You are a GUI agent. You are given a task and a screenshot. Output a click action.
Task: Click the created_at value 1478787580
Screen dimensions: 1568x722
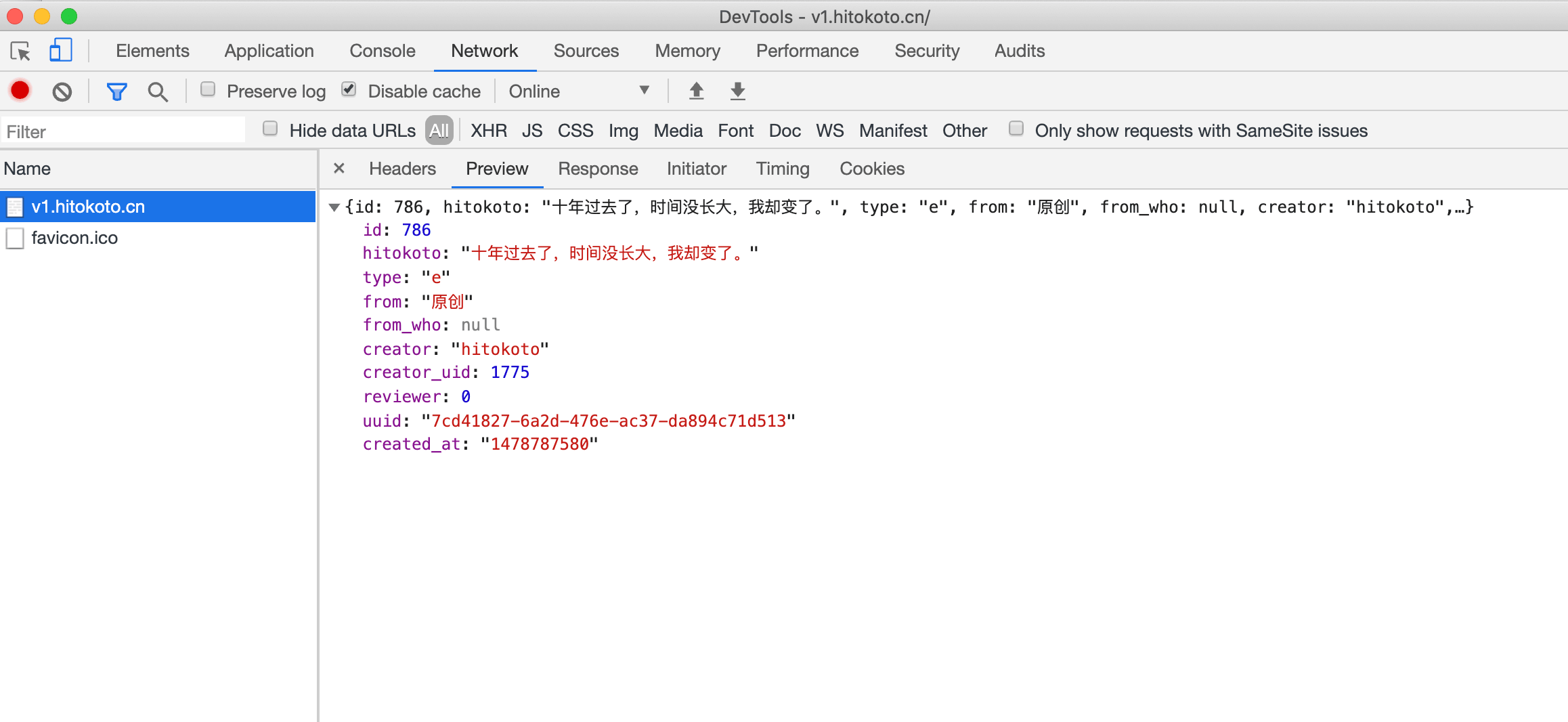click(540, 444)
